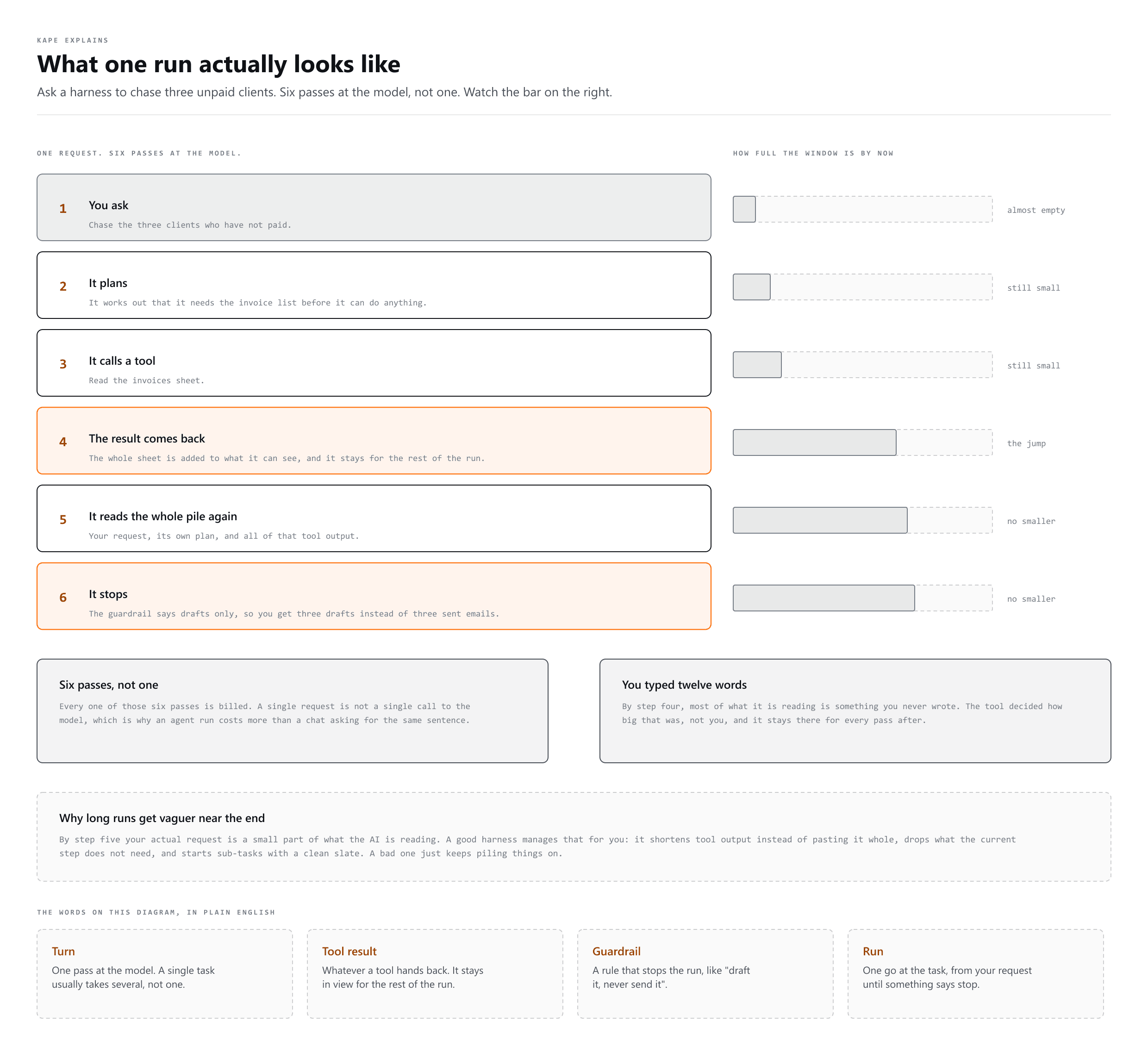Viewport: 1148px width, 1059px height.
Task: Select the 'Guardrail' glossary card
Action: pos(705,974)
